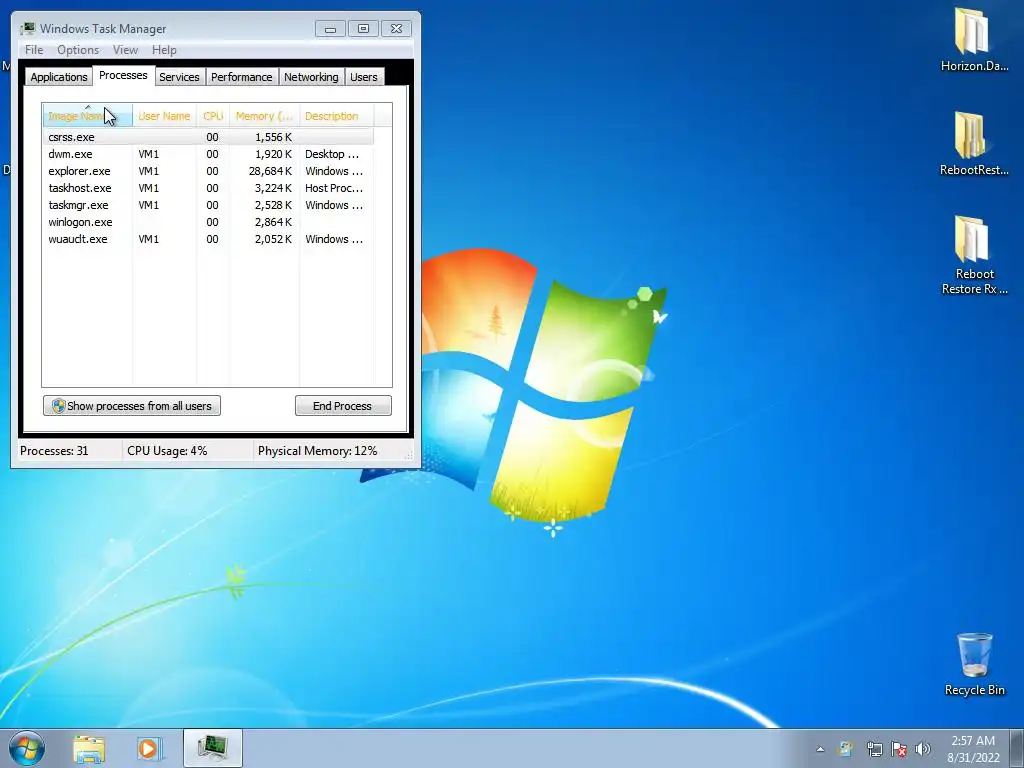Show hidden tray icons arrow

[x=820, y=749]
